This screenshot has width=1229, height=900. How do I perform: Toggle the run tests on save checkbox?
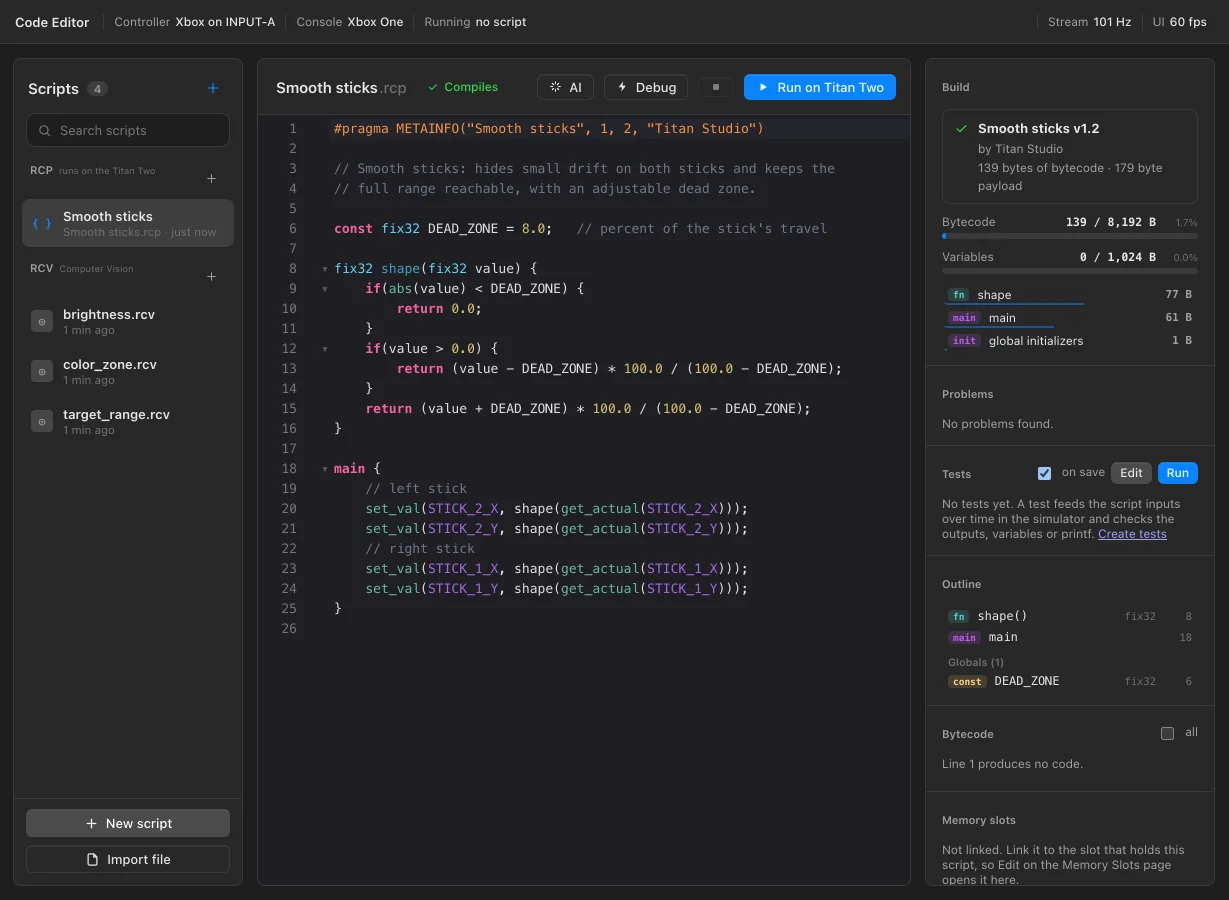click(x=1045, y=473)
